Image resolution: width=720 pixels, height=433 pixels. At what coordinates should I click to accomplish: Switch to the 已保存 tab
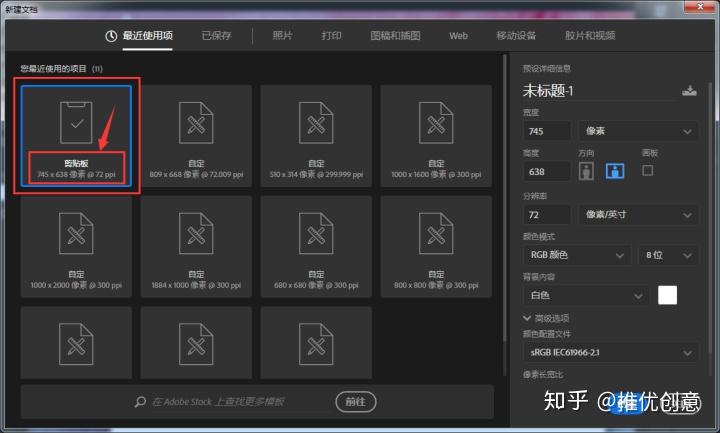pos(216,36)
